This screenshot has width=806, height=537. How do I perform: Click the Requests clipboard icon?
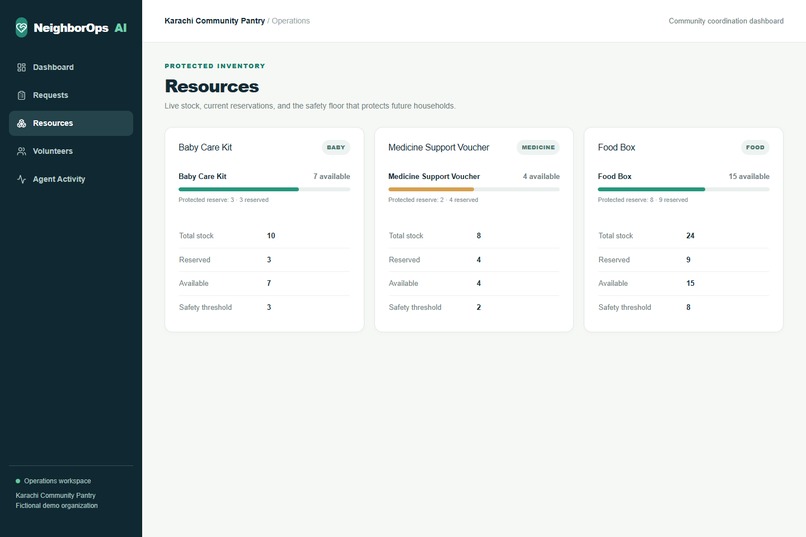tap(21, 95)
